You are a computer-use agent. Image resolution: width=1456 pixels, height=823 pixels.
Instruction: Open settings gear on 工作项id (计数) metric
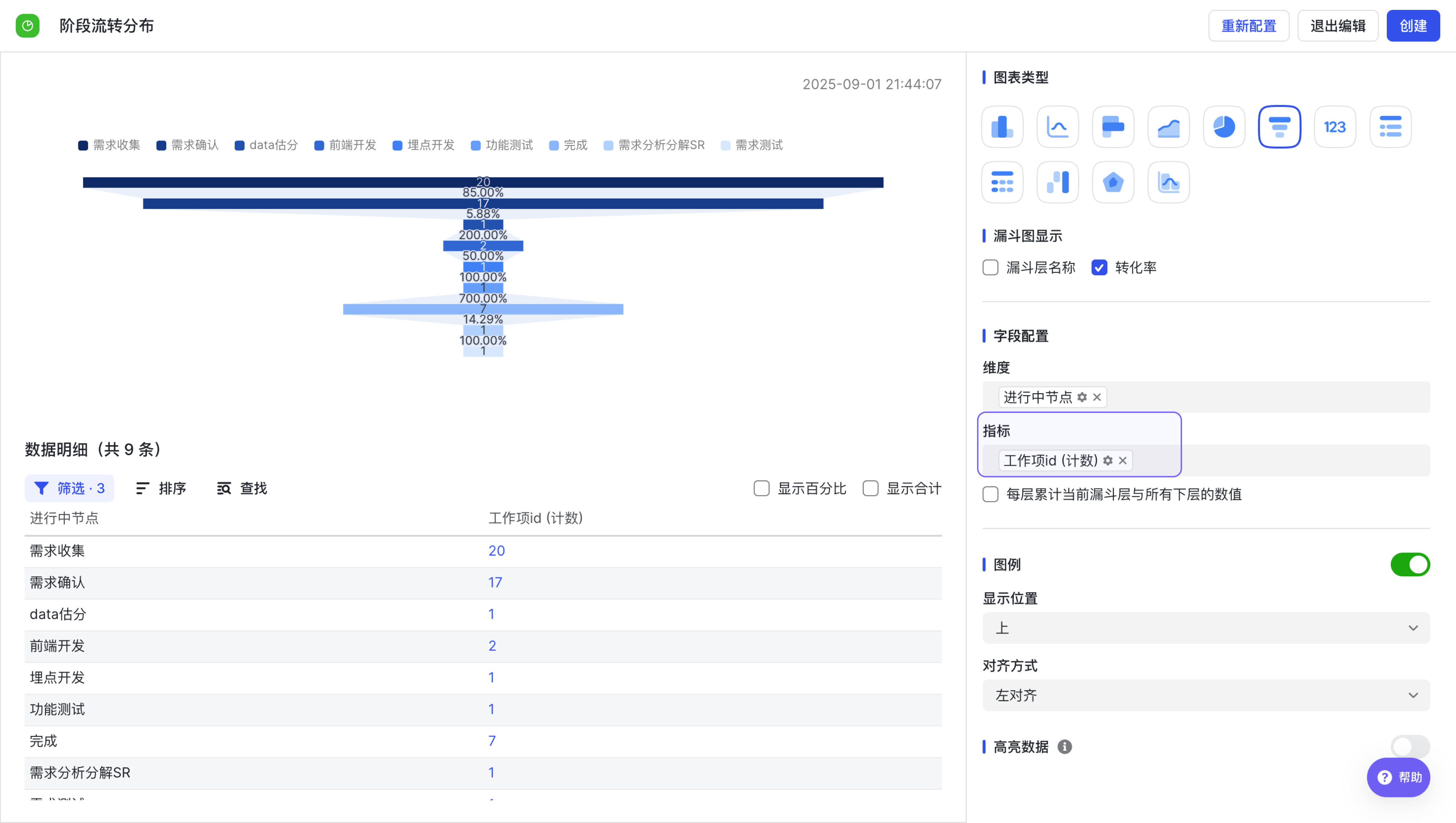point(1108,460)
